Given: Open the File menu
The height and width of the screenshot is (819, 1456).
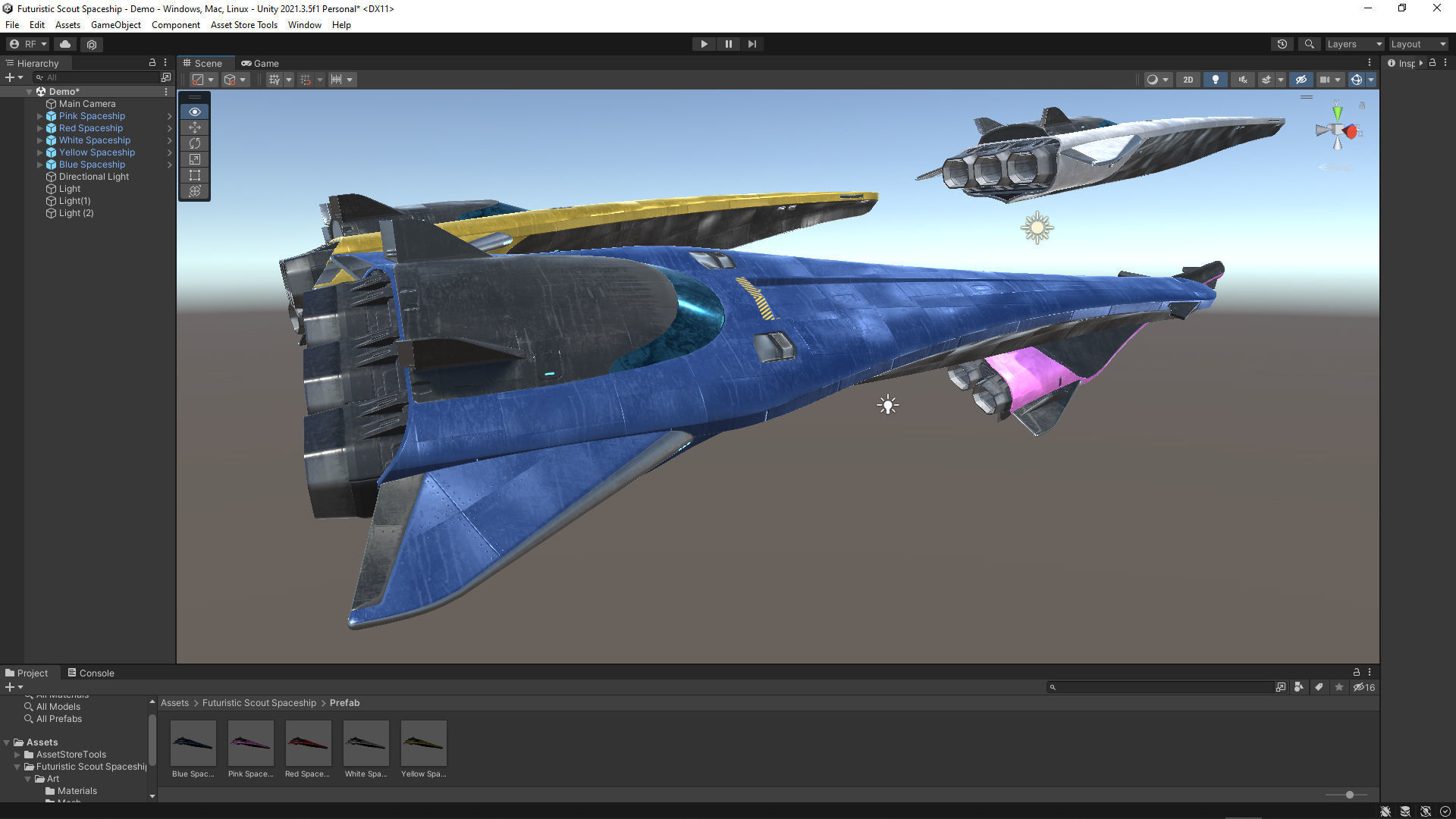Looking at the screenshot, I should [x=12, y=24].
